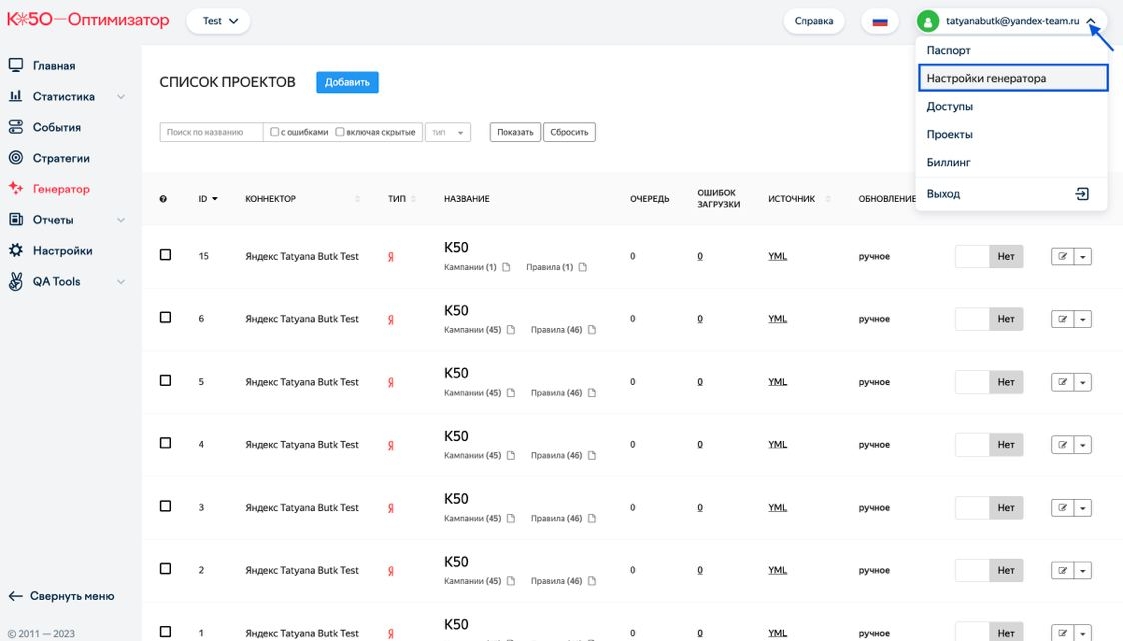Enable the 'с ошибками' checkbox
The width and height of the screenshot is (1123, 641).
coord(275,132)
